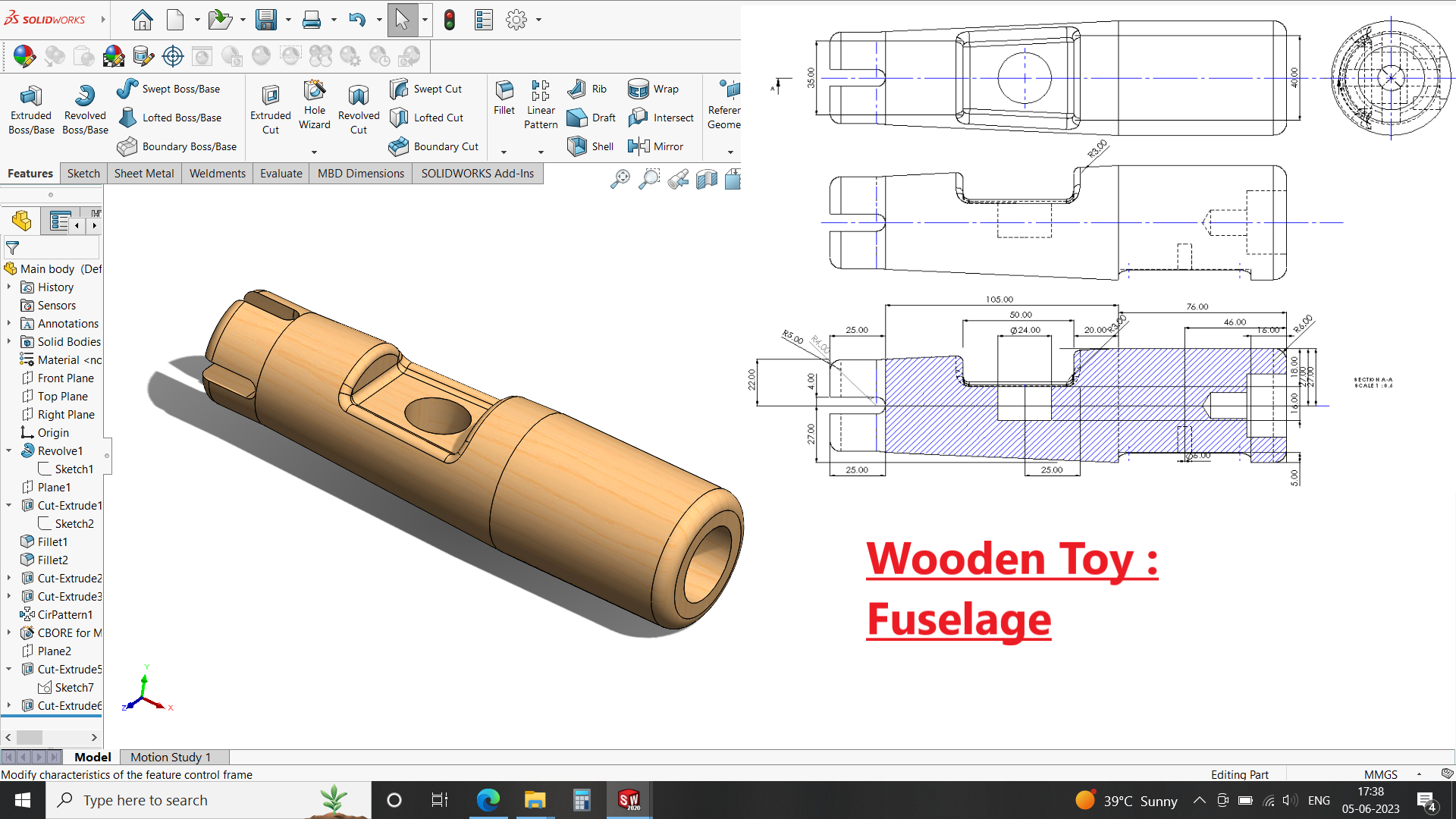This screenshot has width=1456, height=819.
Task: Open the Motion Study 1 tab
Action: coord(170,757)
